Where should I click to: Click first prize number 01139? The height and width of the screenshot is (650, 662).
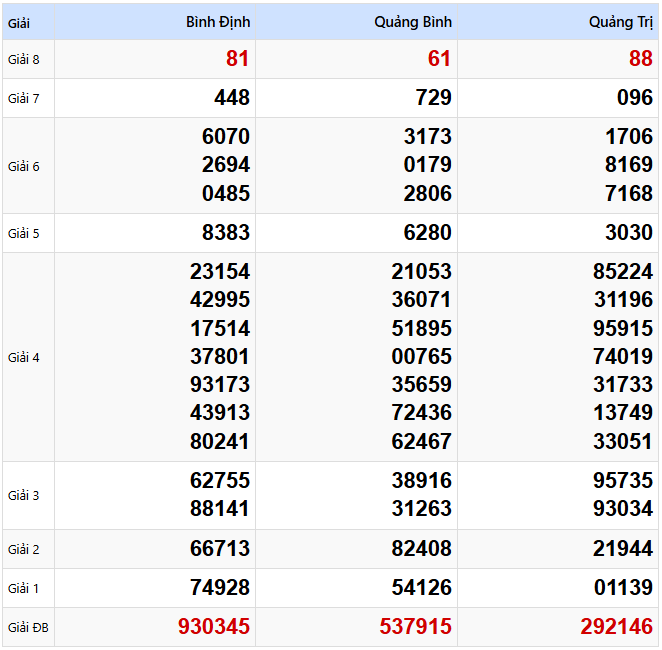pyautogui.click(x=622, y=588)
